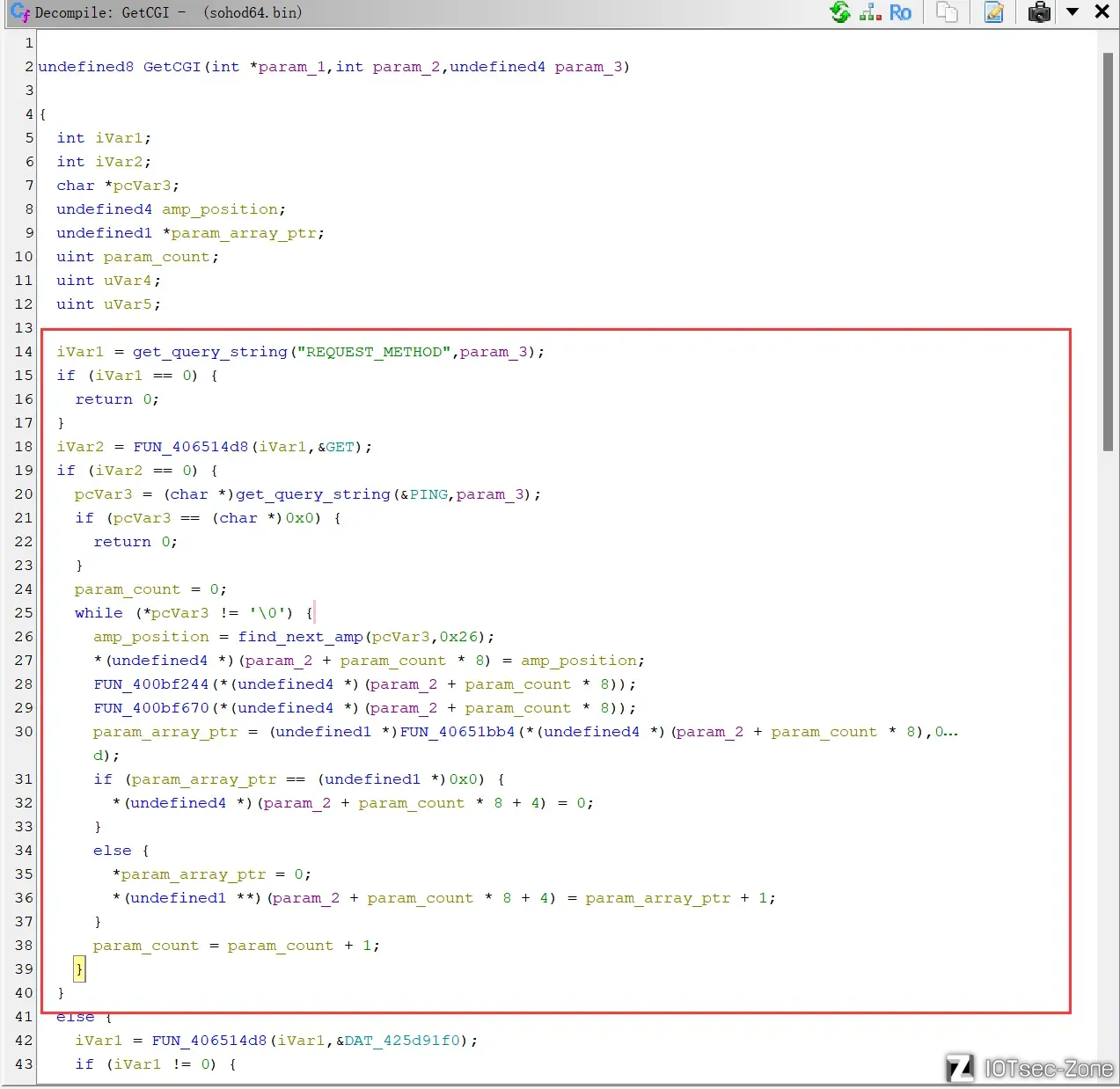
Task: Click DAT_425d91f0 data reference on line 42
Action: pyautogui.click(x=401, y=1041)
